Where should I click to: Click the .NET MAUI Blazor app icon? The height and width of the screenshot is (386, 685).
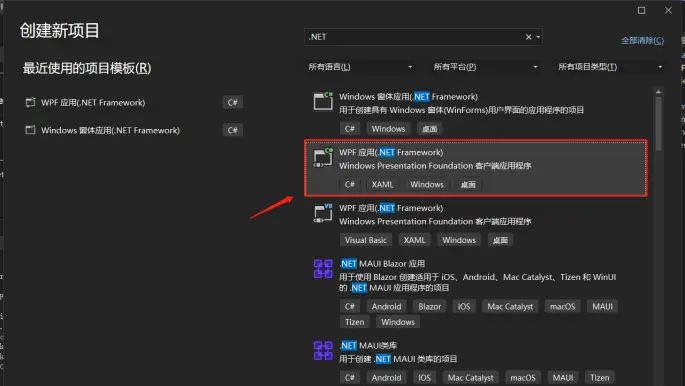[323, 269]
